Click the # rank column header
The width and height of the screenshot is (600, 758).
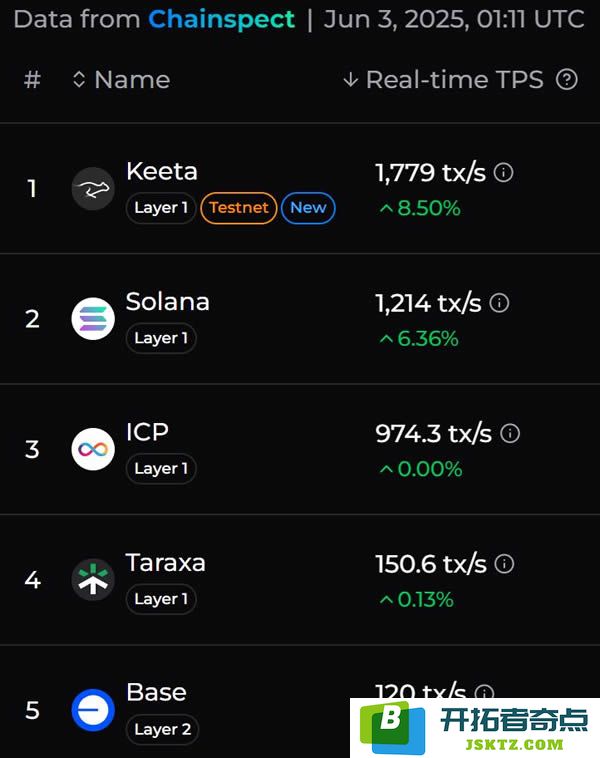click(x=32, y=80)
